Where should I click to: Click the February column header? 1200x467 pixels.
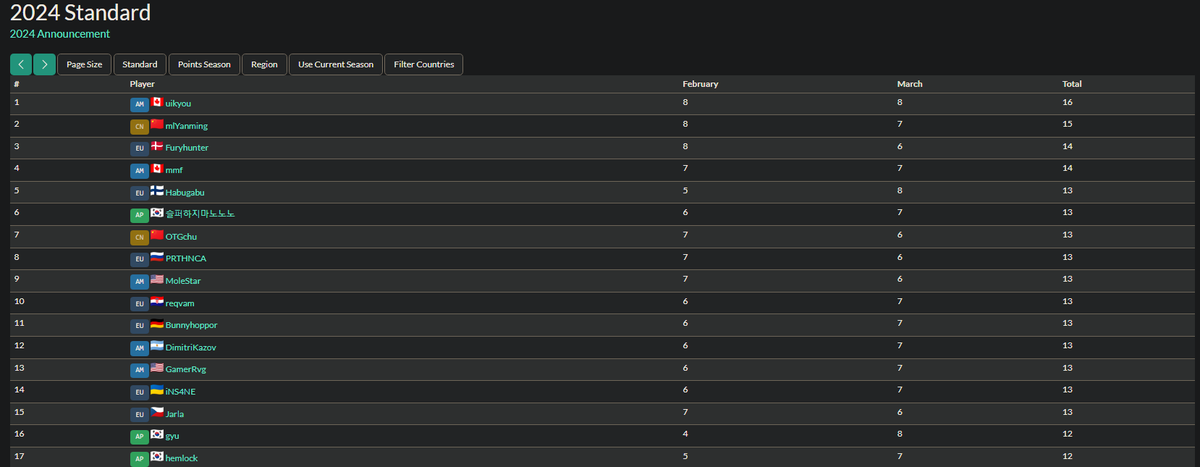coord(700,84)
